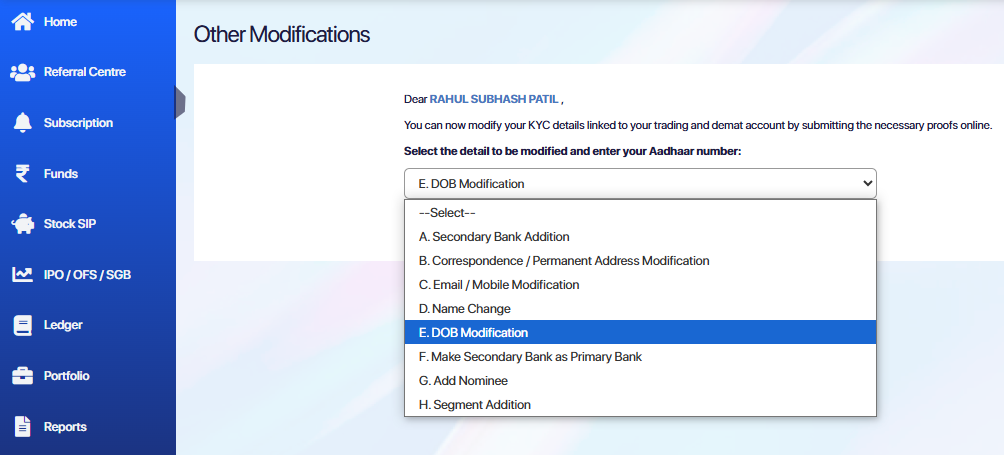Pick Correspondence / Permanent Address Modification
This screenshot has width=1004, height=455.
click(x=564, y=261)
